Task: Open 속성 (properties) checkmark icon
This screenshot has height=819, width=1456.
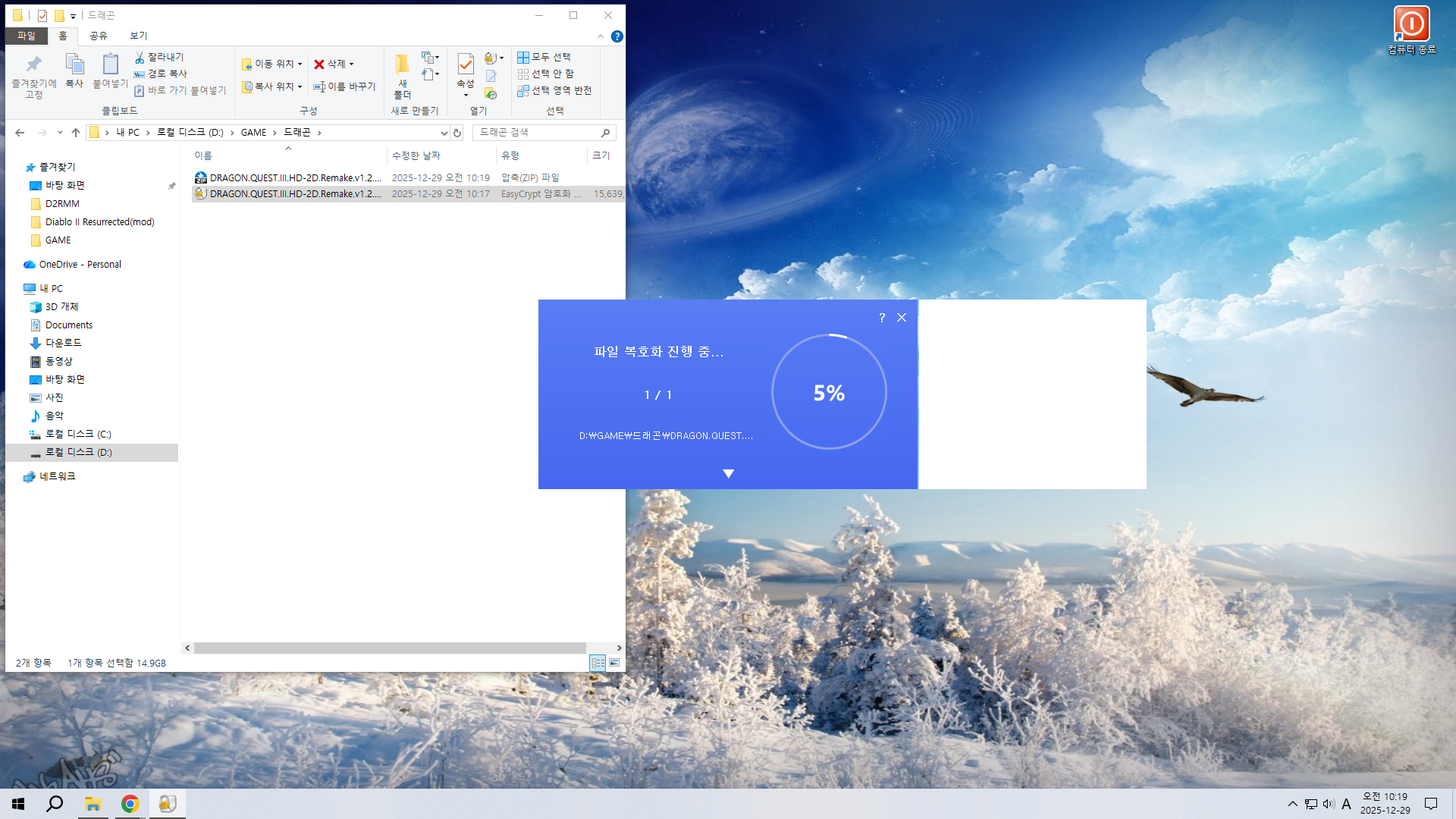Action: pyautogui.click(x=466, y=64)
